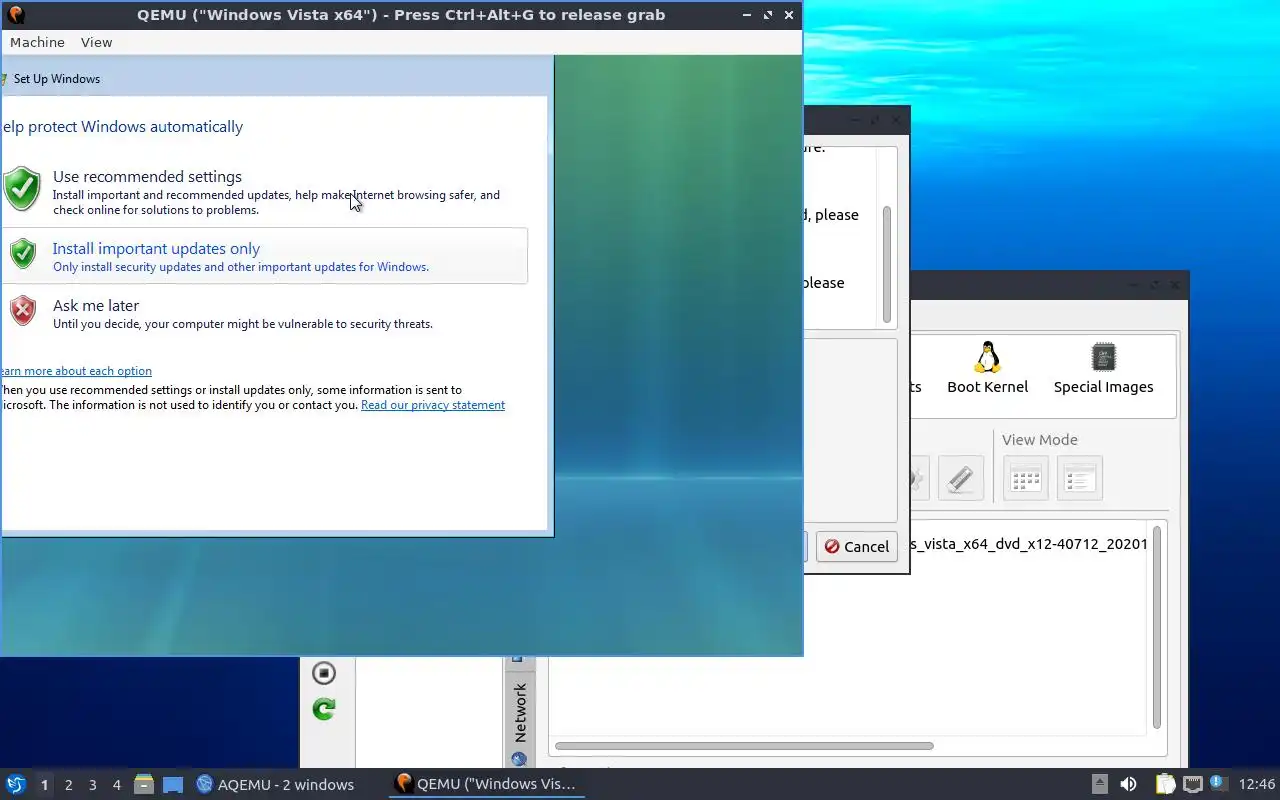
Task: Click the green shield beside Install important updates
Action: 23,254
